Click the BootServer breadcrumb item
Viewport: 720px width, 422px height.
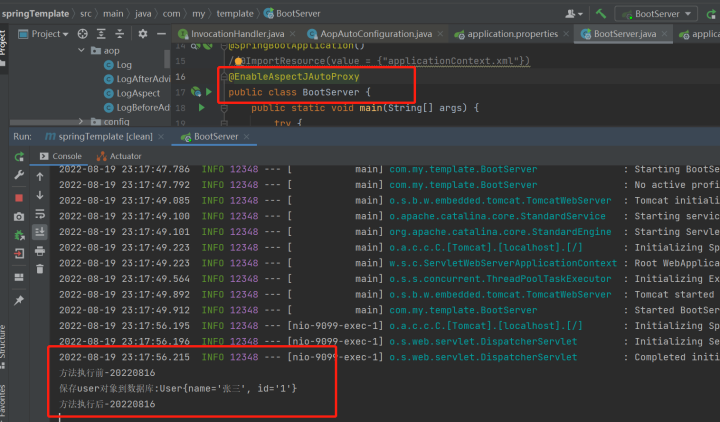point(292,14)
